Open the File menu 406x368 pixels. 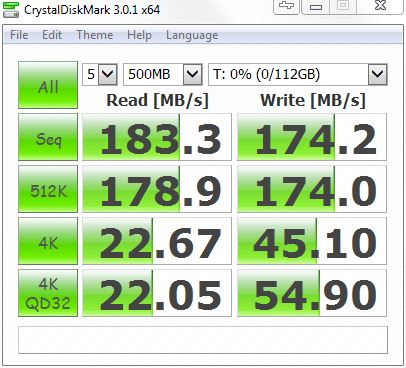click(x=19, y=35)
